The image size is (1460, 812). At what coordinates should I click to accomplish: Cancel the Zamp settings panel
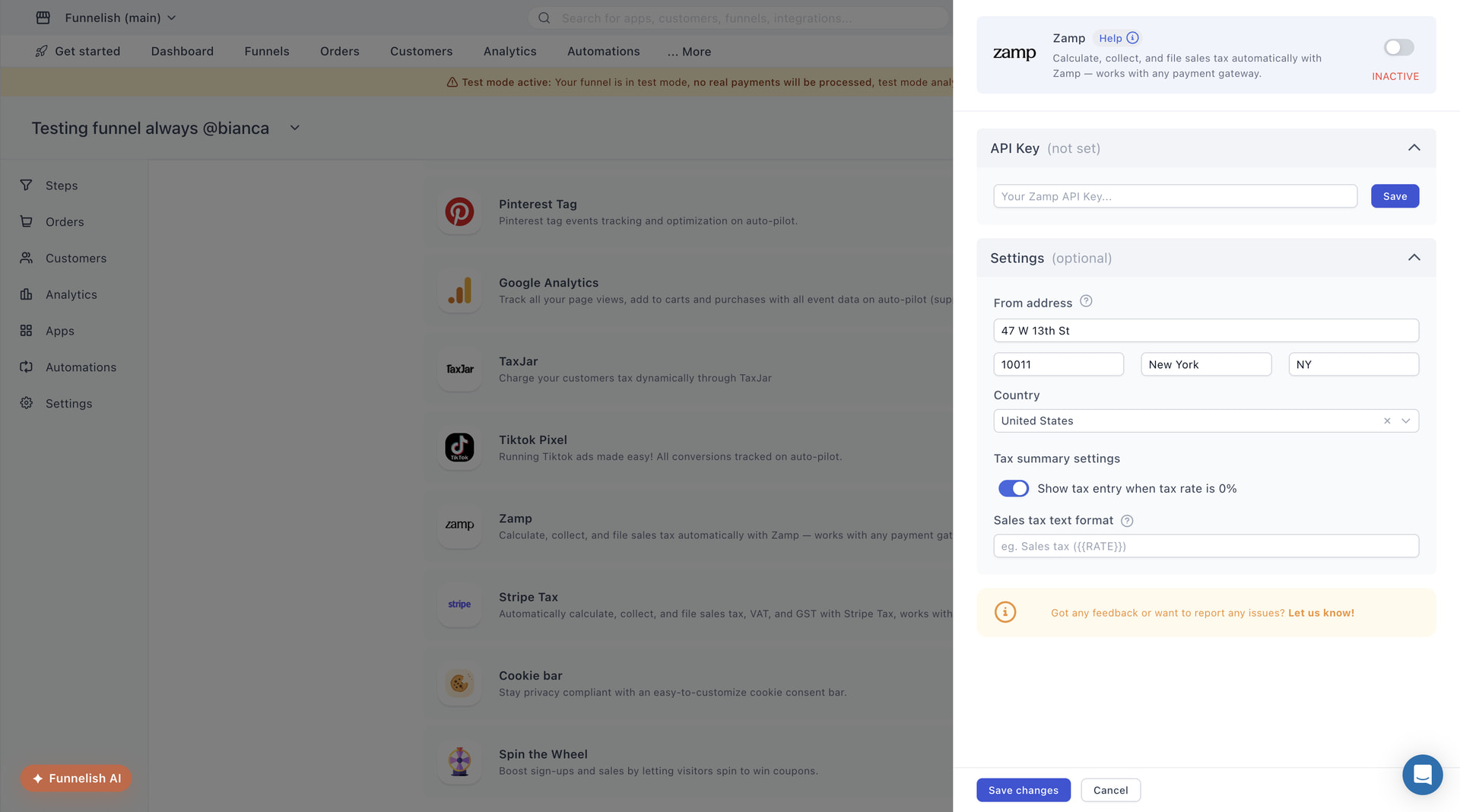click(1110, 790)
